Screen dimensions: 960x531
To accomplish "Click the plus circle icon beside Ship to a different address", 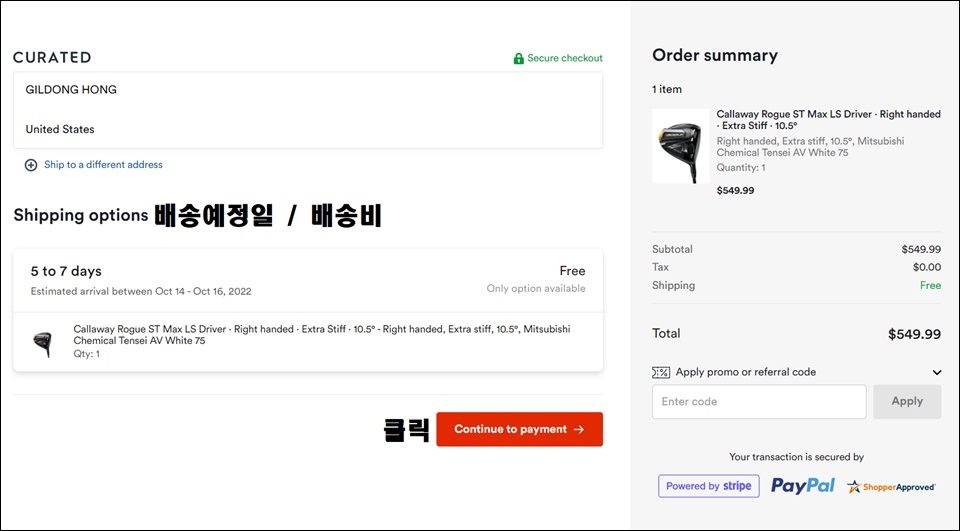I will click(31, 165).
